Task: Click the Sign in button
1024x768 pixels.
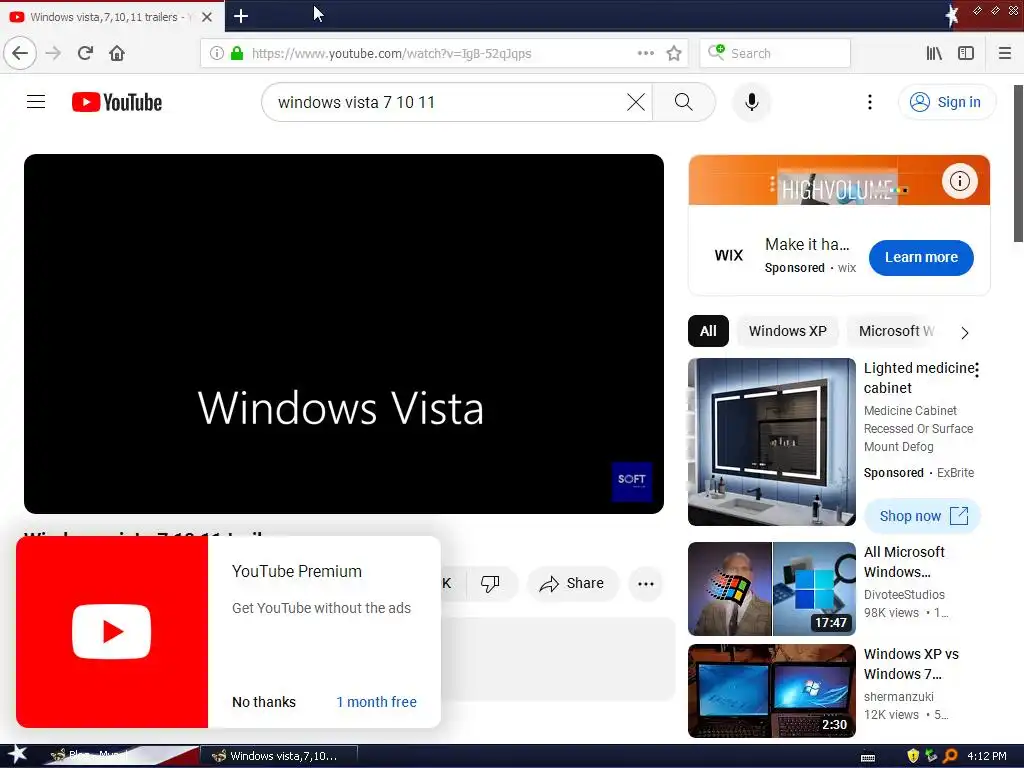Action: point(947,102)
